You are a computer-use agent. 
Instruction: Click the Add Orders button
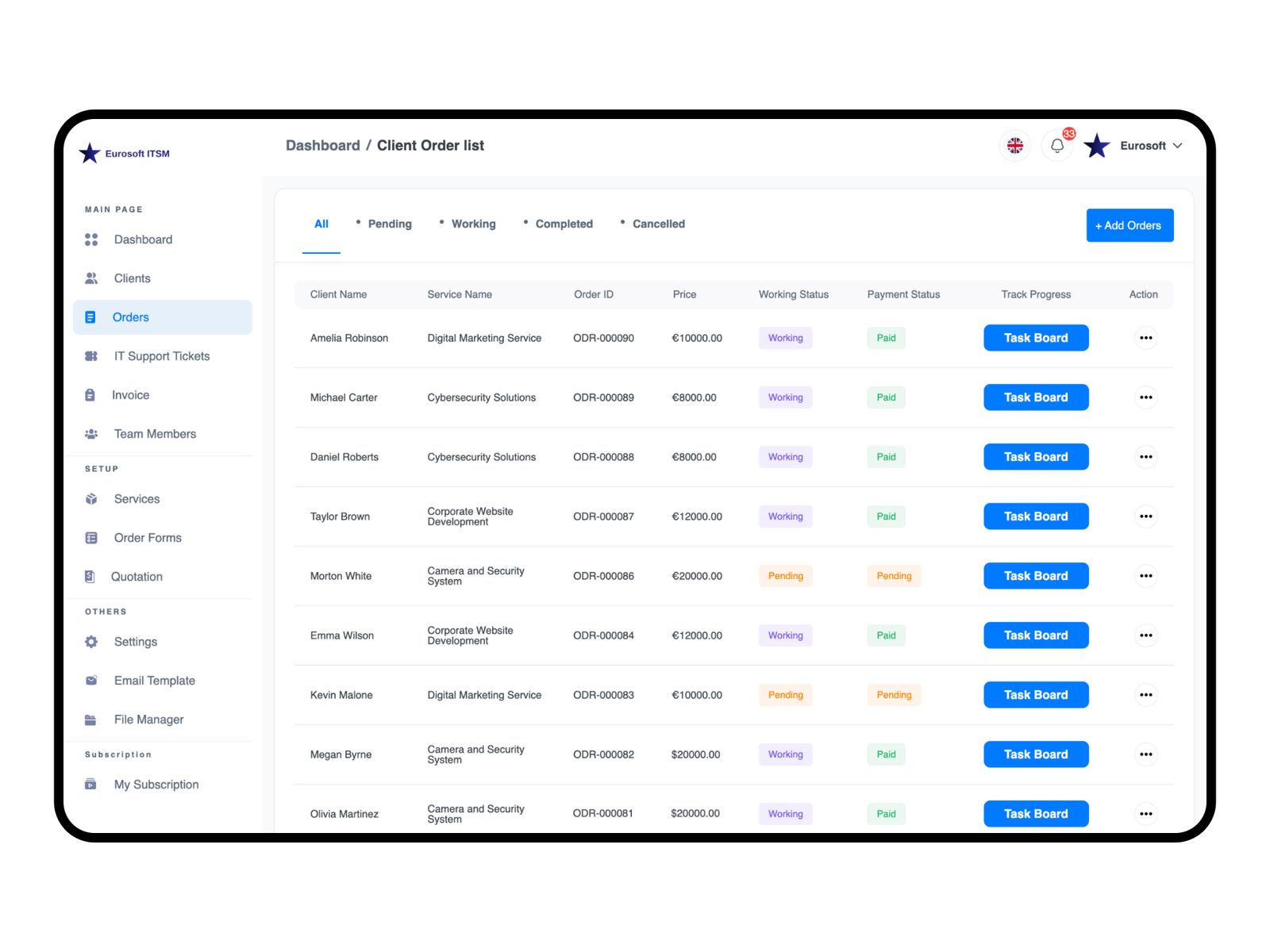[x=1129, y=225]
